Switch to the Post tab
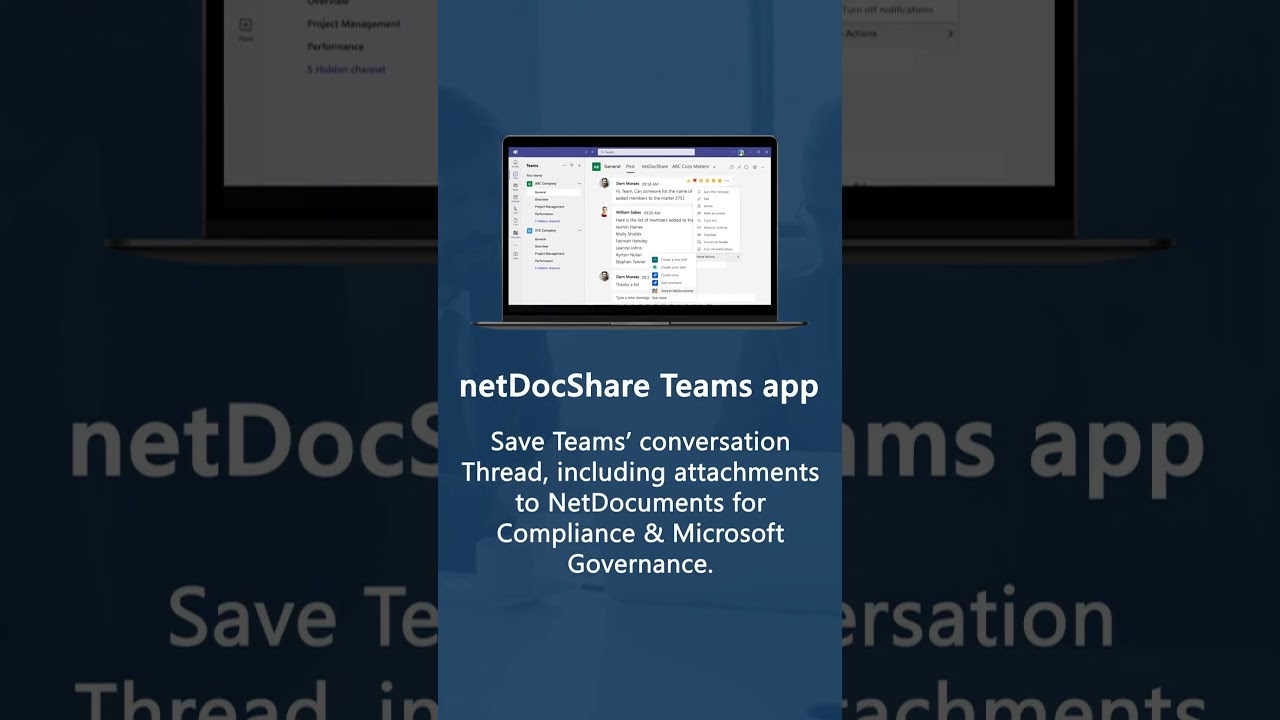This screenshot has width=1280, height=720. coord(630,166)
